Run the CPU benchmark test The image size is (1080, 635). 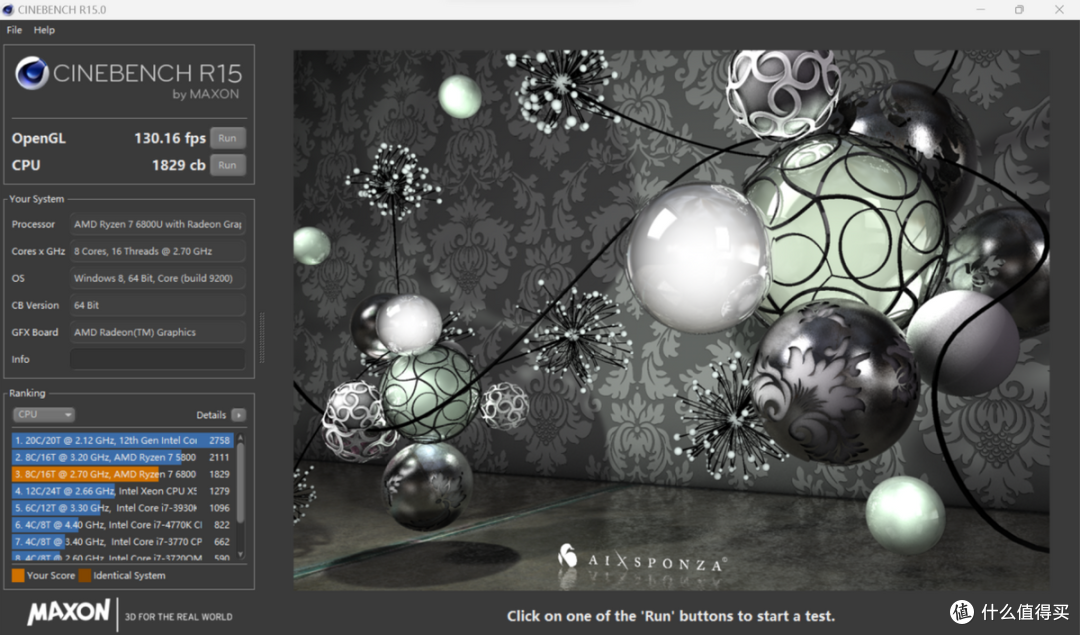pyautogui.click(x=227, y=165)
